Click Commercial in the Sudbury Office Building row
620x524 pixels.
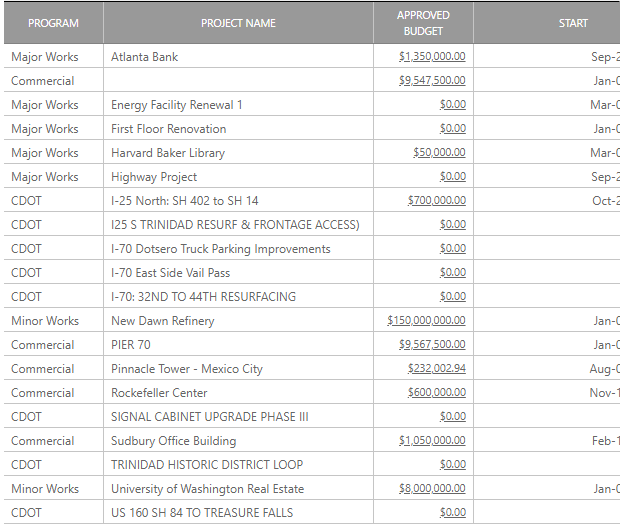[x=43, y=441]
